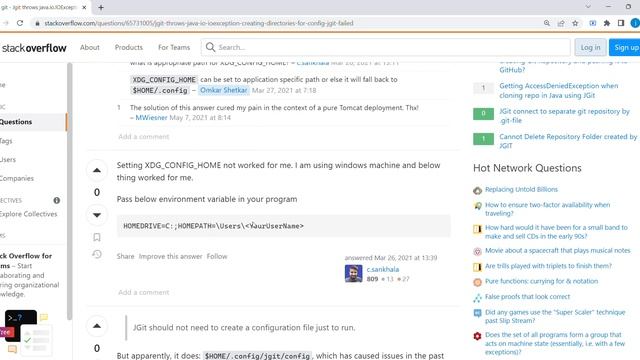Click the address bar URL
The image size is (640, 360).
tap(199, 23)
